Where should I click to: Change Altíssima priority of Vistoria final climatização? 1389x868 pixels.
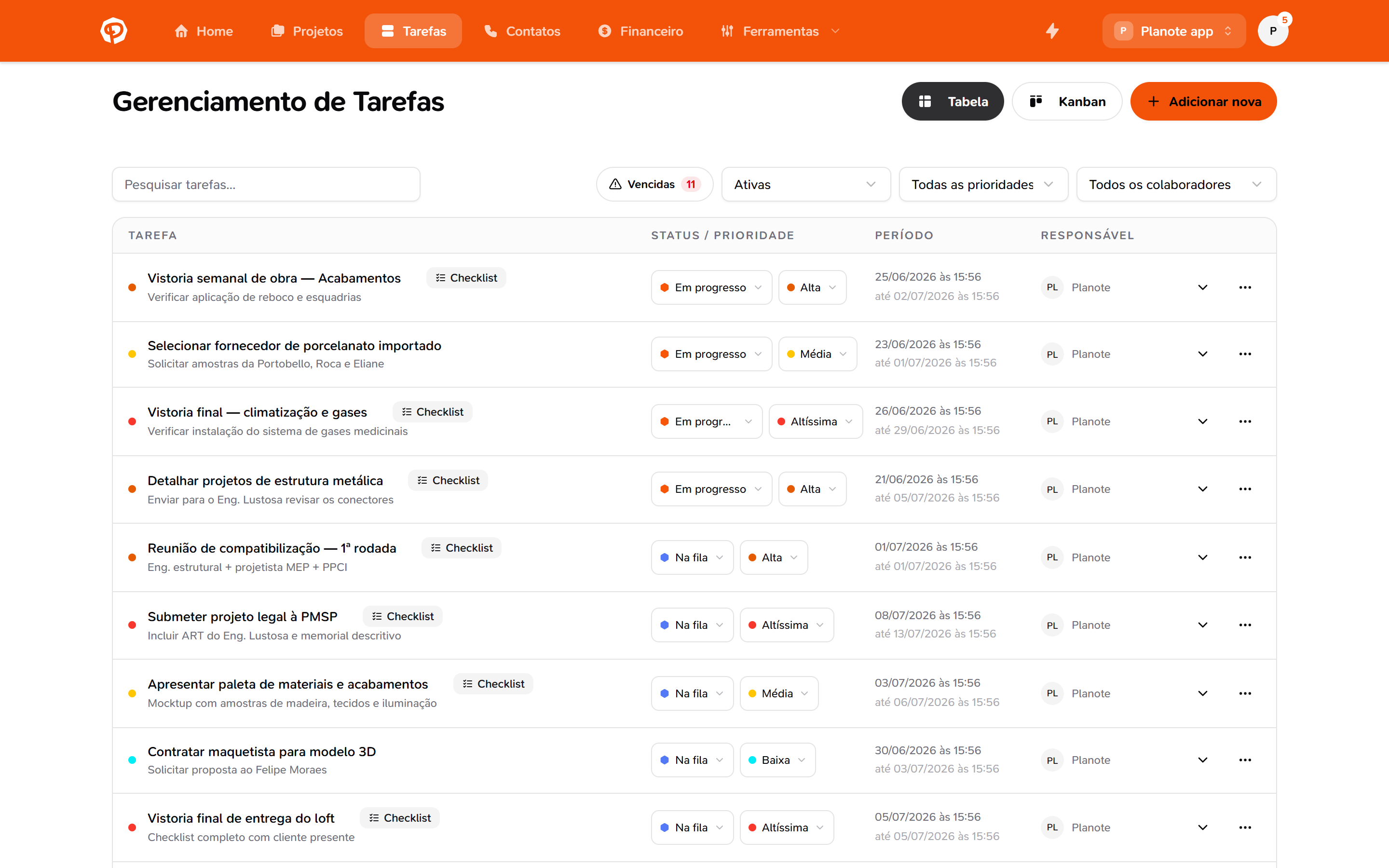click(815, 422)
